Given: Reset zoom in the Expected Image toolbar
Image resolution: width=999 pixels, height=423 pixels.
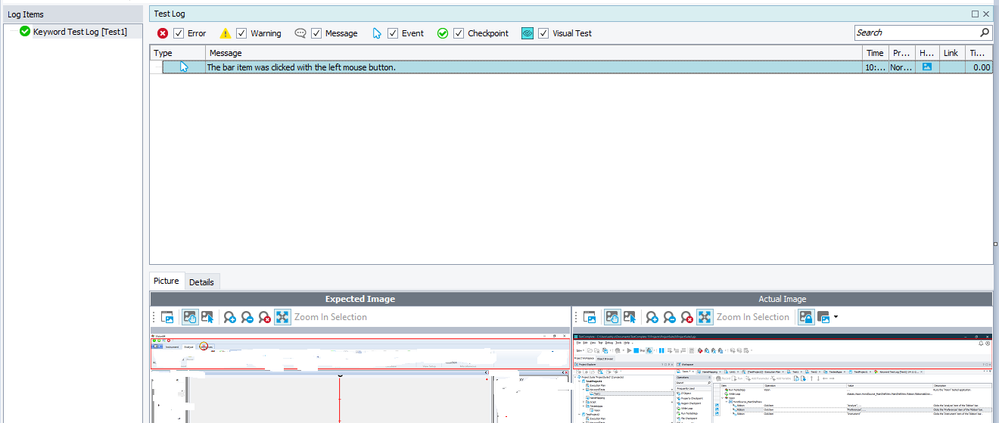Looking at the screenshot, I should (x=264, y=317).
